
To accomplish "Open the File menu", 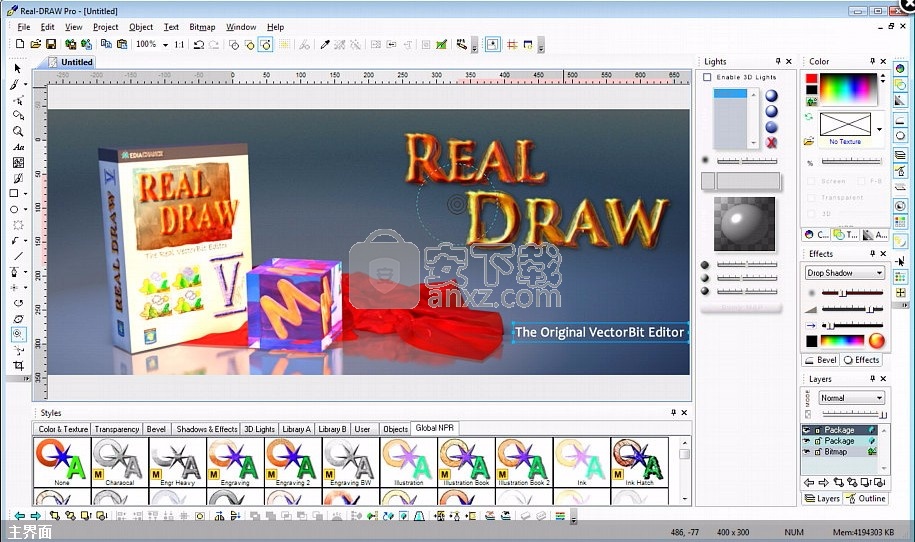I will pyautogui.click(x=24, y=27).
